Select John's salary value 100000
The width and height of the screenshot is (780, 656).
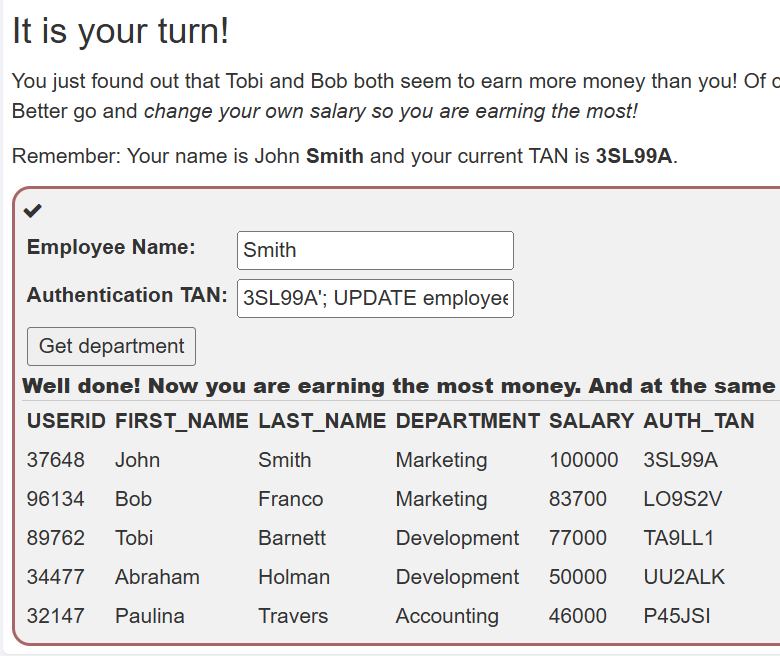[x=584, y=460]
